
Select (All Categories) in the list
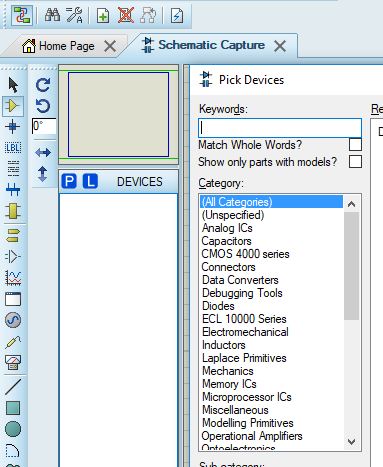coord(271,202)
